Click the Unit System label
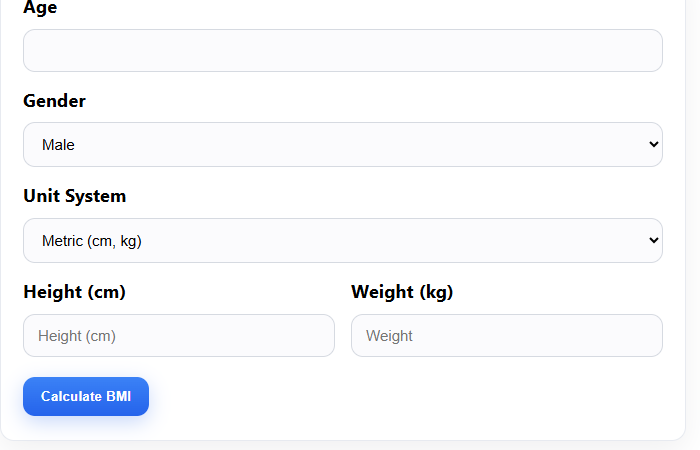 pyautogui.click(x=74, y=196)
